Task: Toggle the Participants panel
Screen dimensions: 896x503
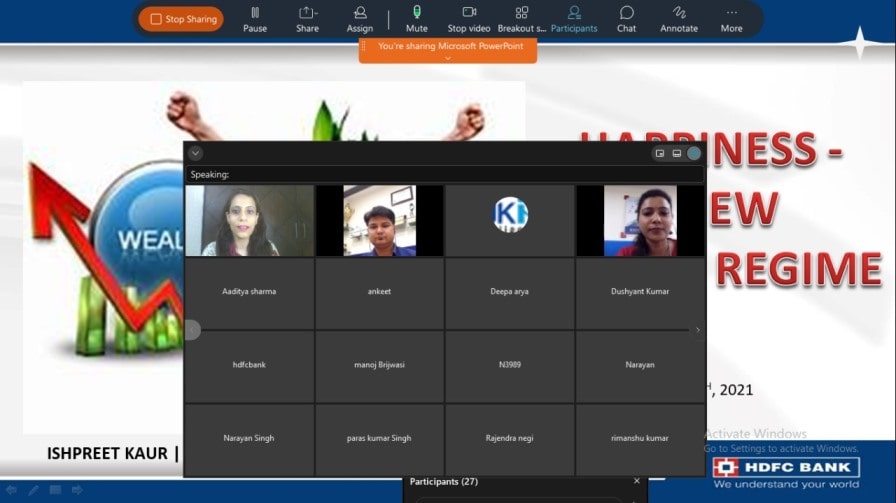Action: [574, 18]
